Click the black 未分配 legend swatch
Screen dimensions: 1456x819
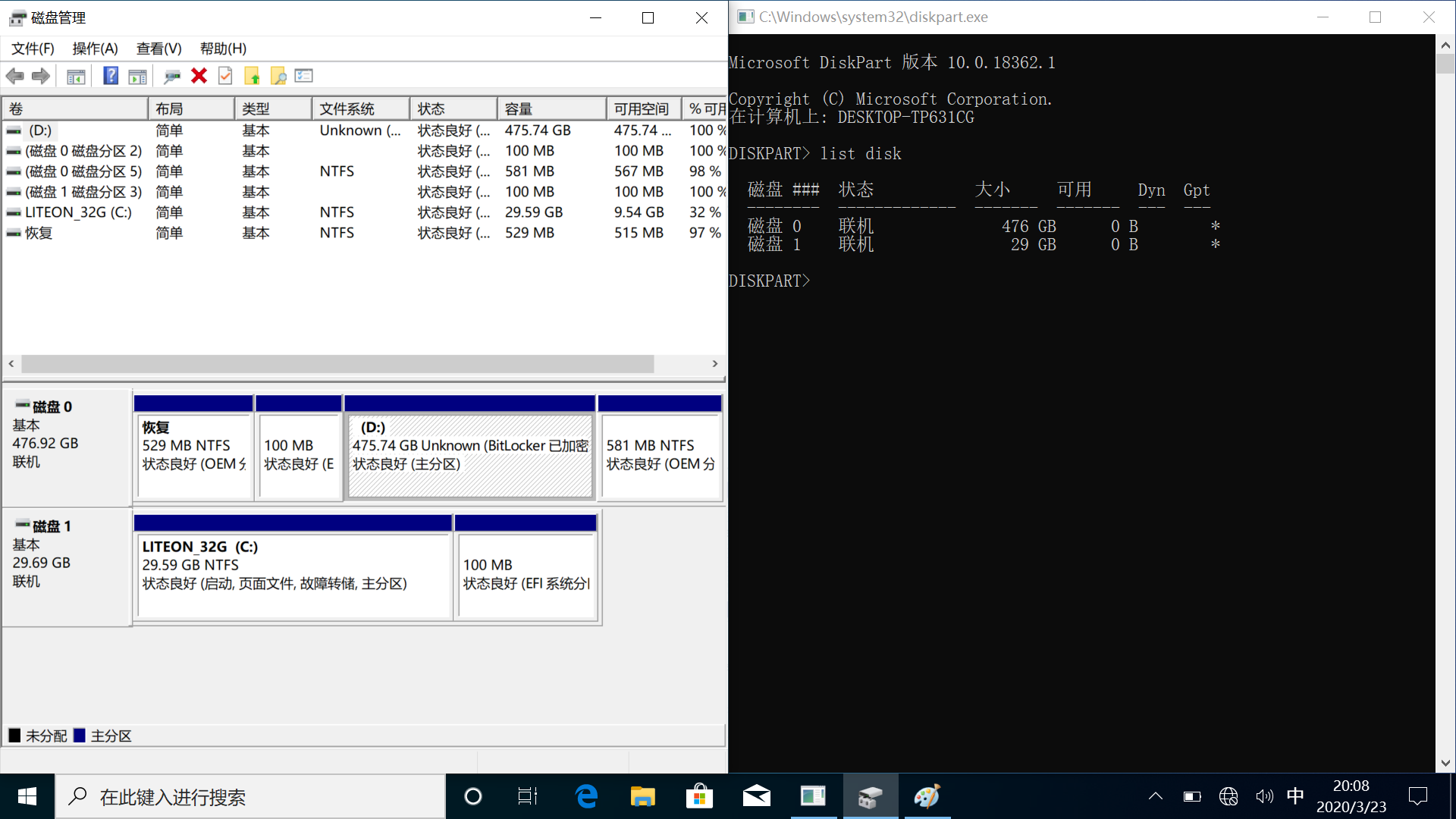click(14, 736)
